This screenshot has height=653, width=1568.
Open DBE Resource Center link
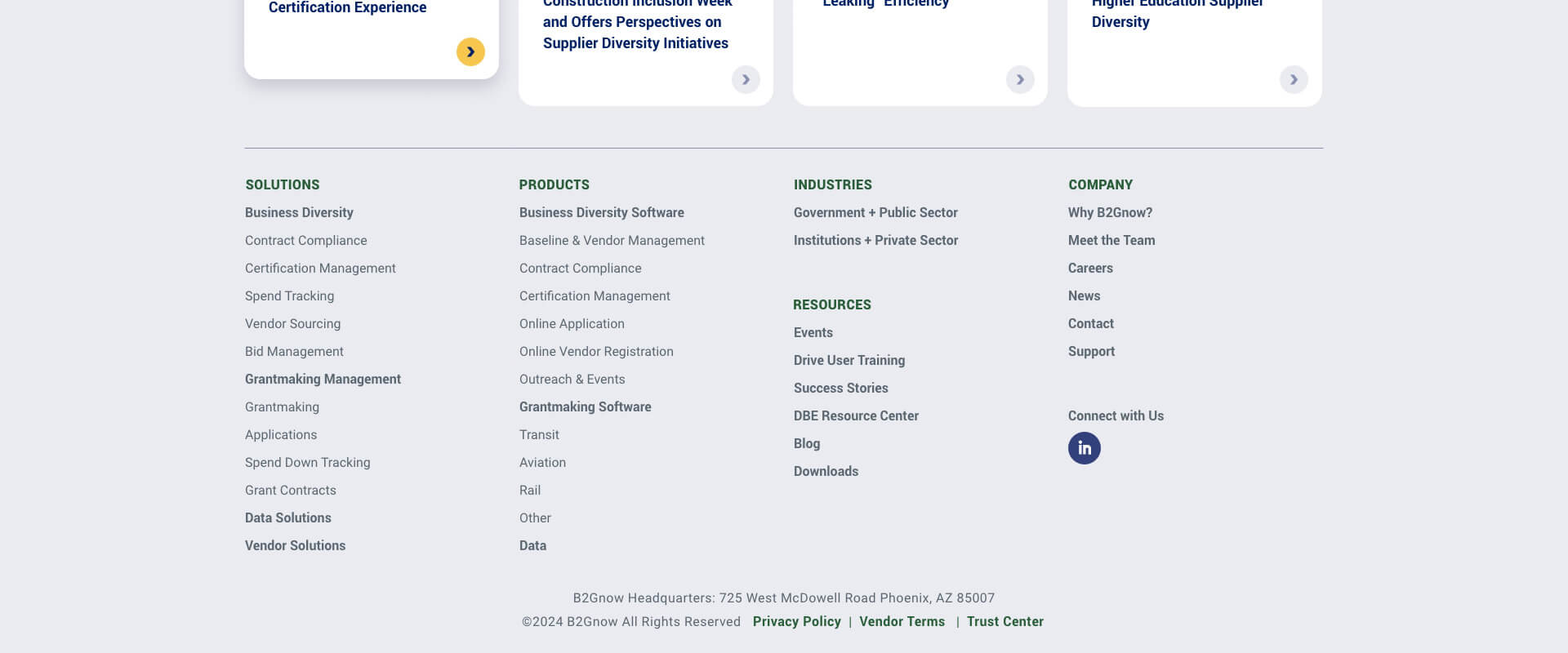click(x=856, y=415)
